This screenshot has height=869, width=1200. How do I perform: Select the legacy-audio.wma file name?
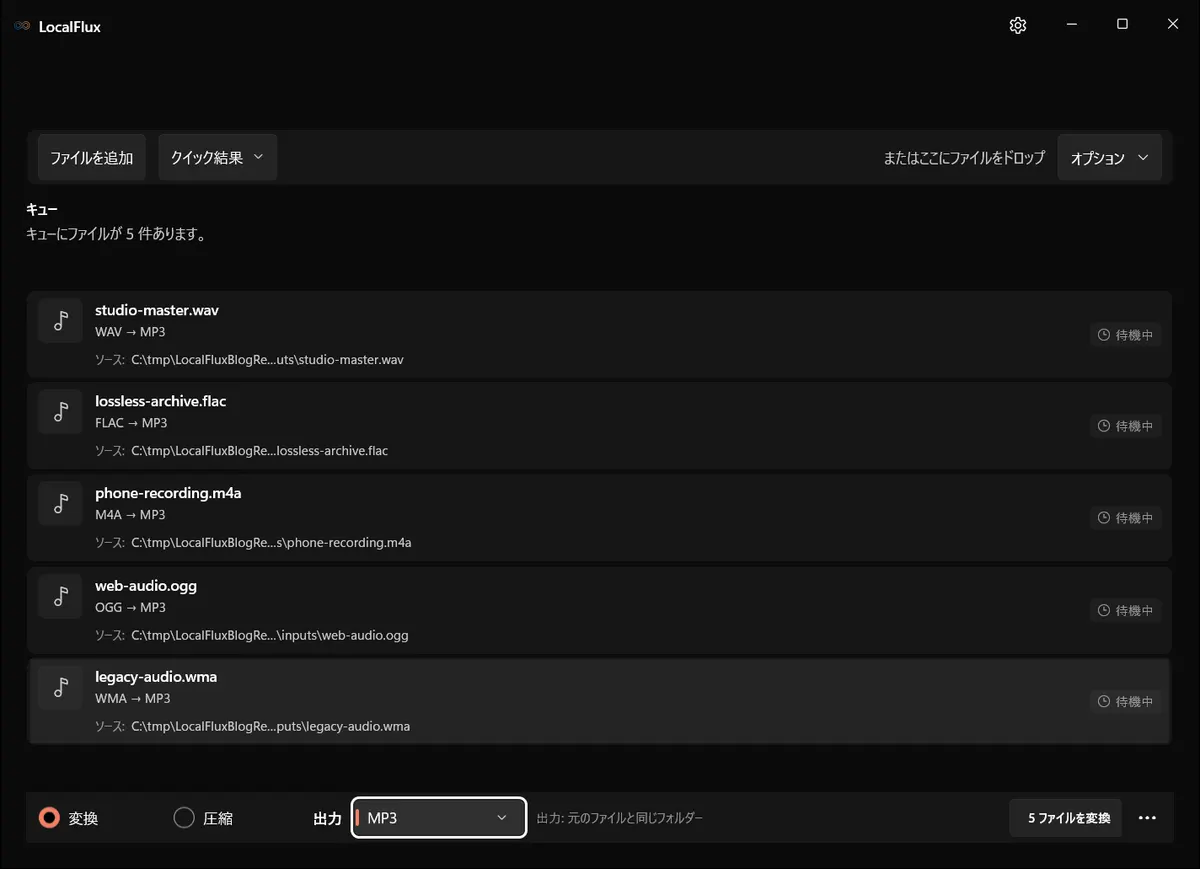pos(156,677)
